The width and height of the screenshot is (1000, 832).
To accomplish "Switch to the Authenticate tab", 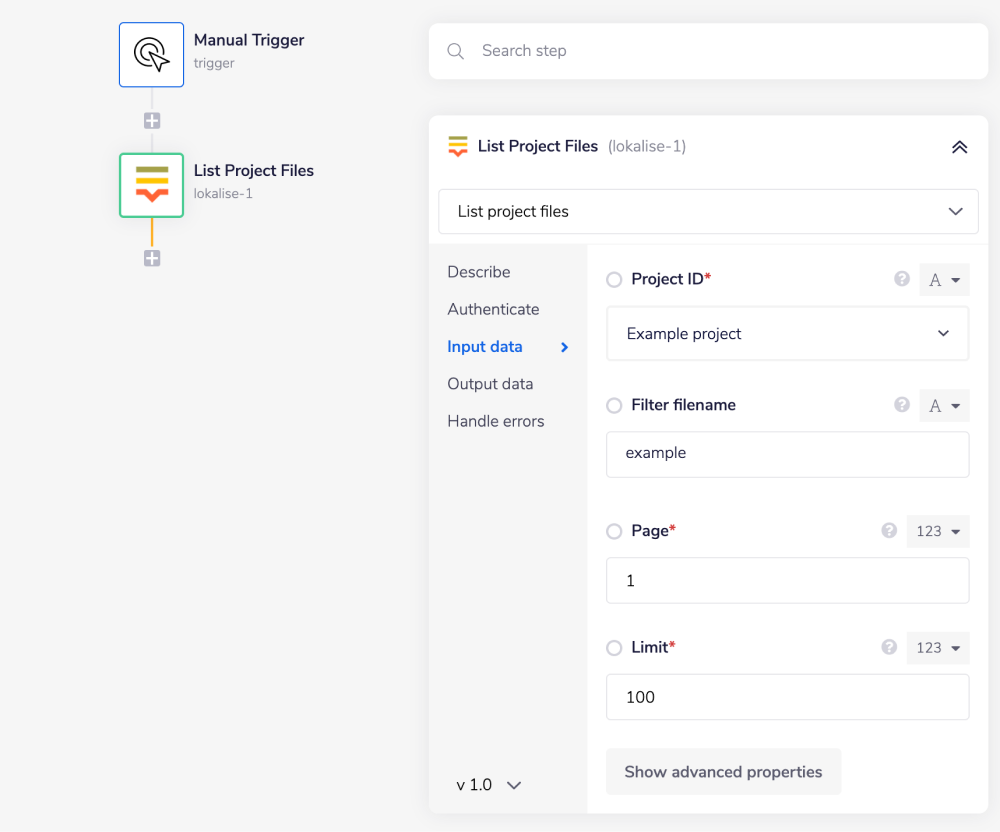I will (x=493, y=310).
